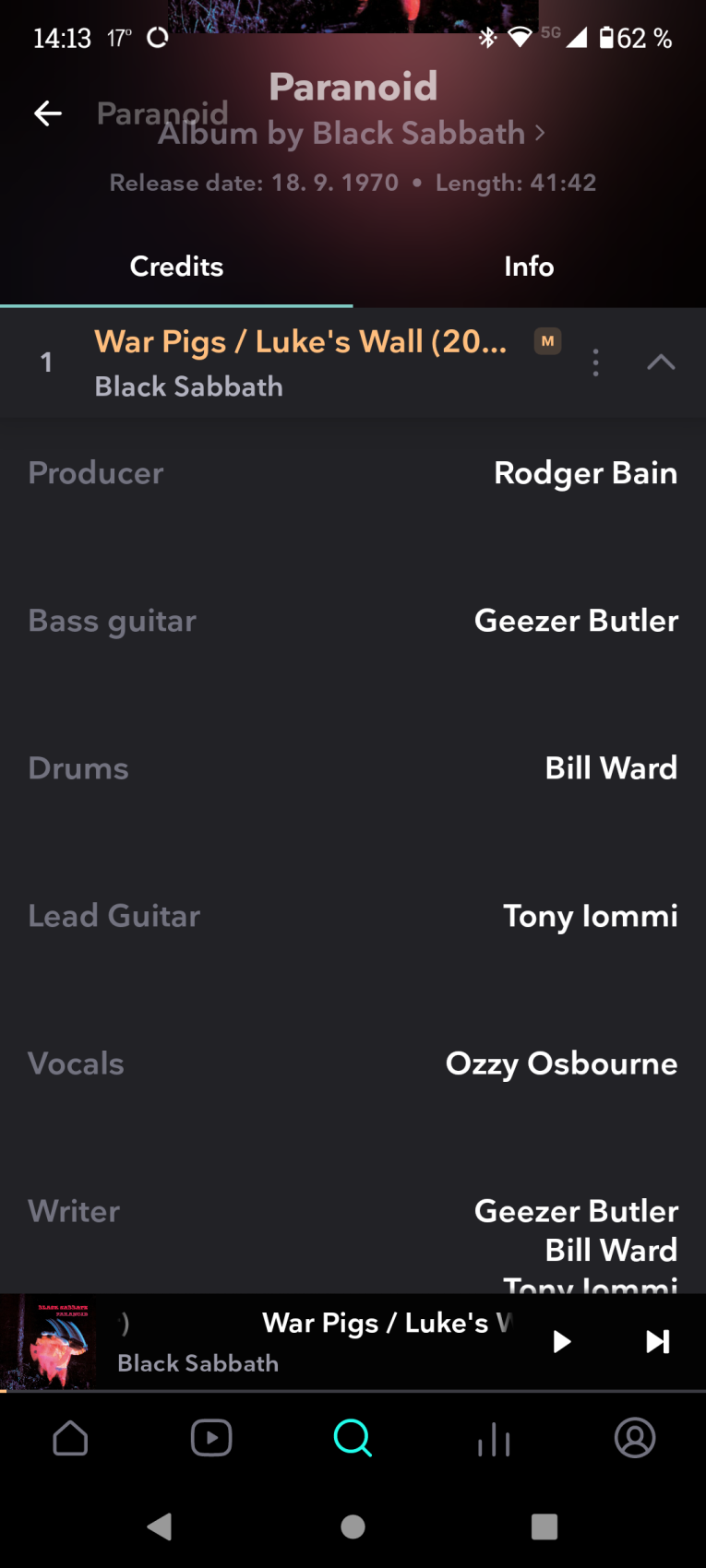
Task: Select the Credits tab
Action: click(x=176, y=267)
